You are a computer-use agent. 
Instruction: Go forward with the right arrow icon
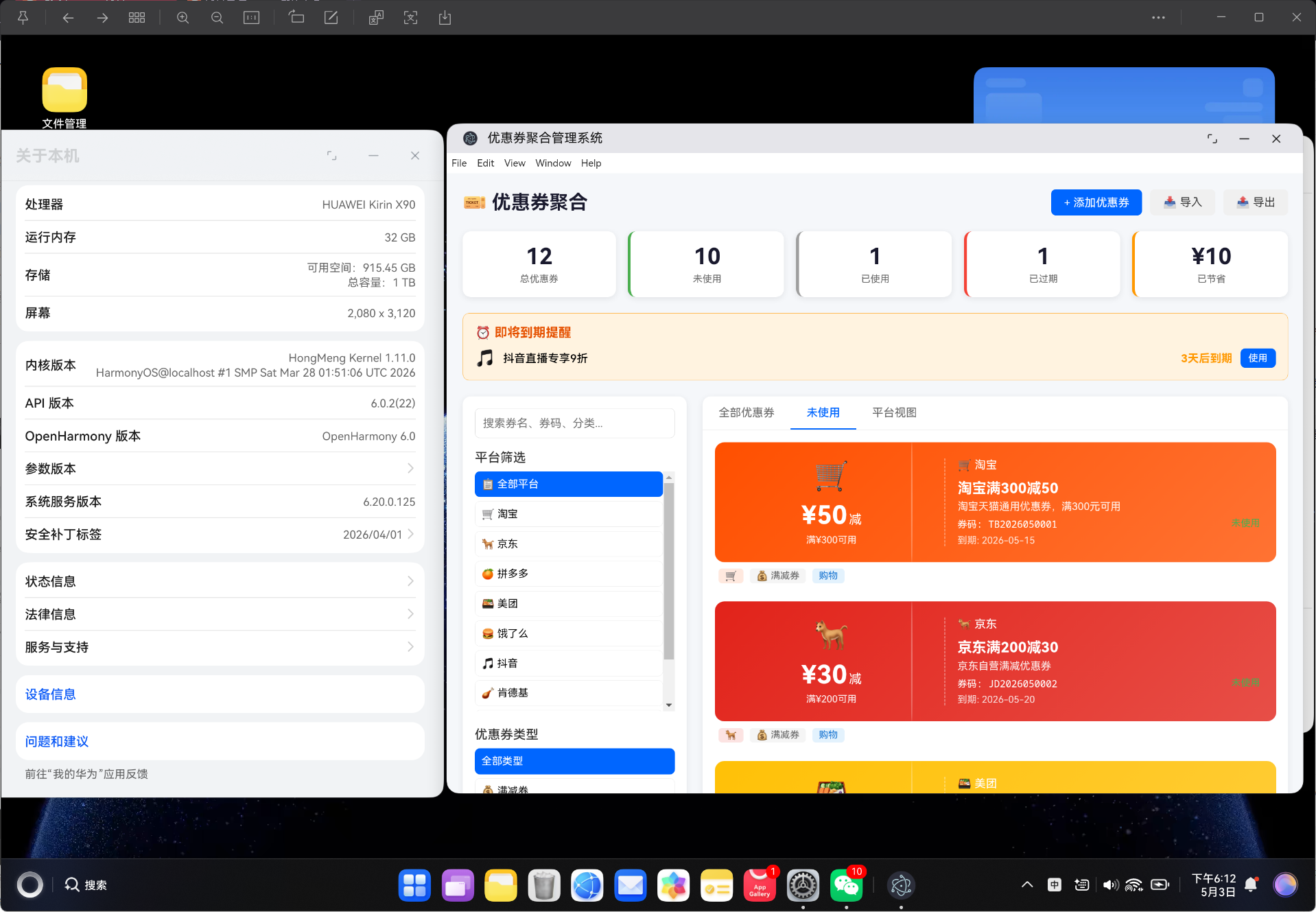tap(102, 18)
